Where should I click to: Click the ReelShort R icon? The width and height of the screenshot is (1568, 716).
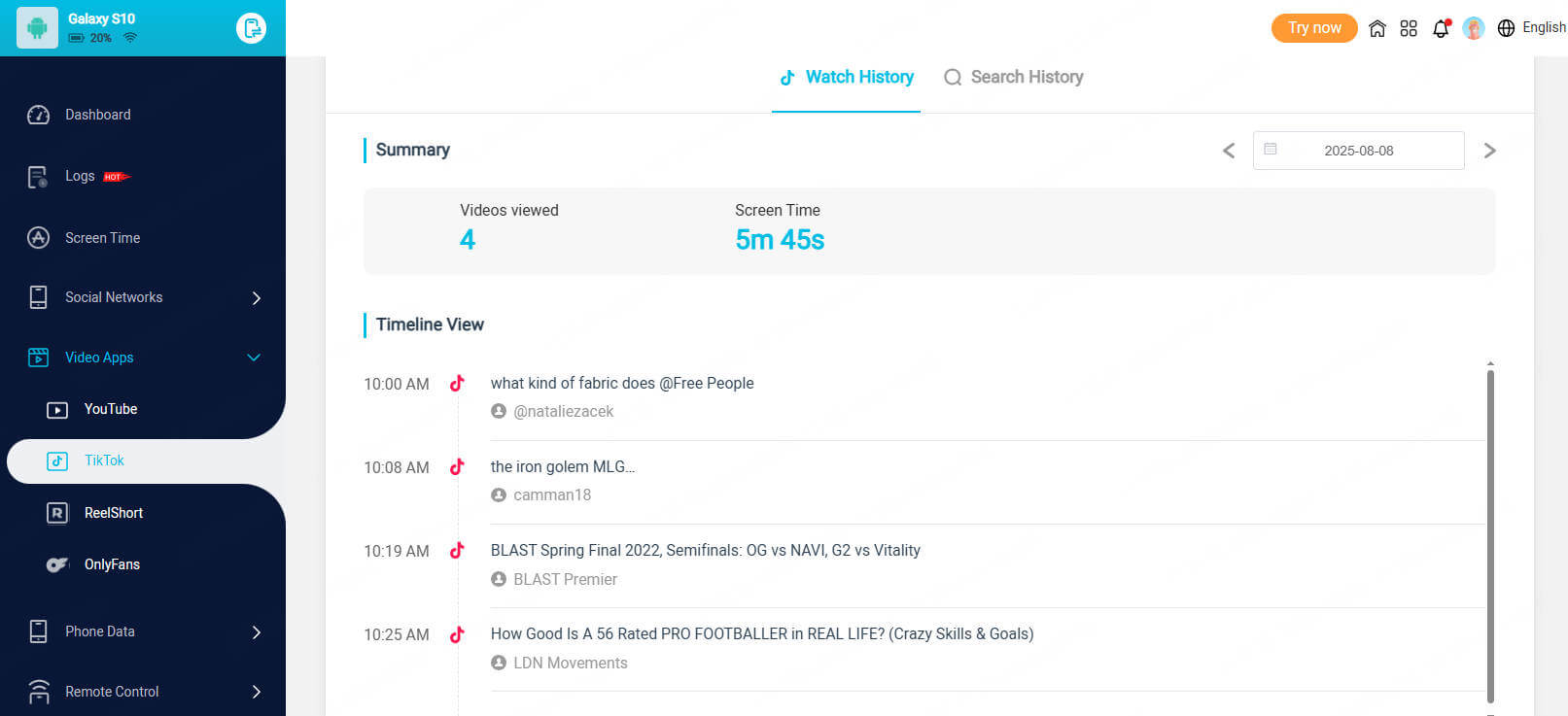point(57,513)
